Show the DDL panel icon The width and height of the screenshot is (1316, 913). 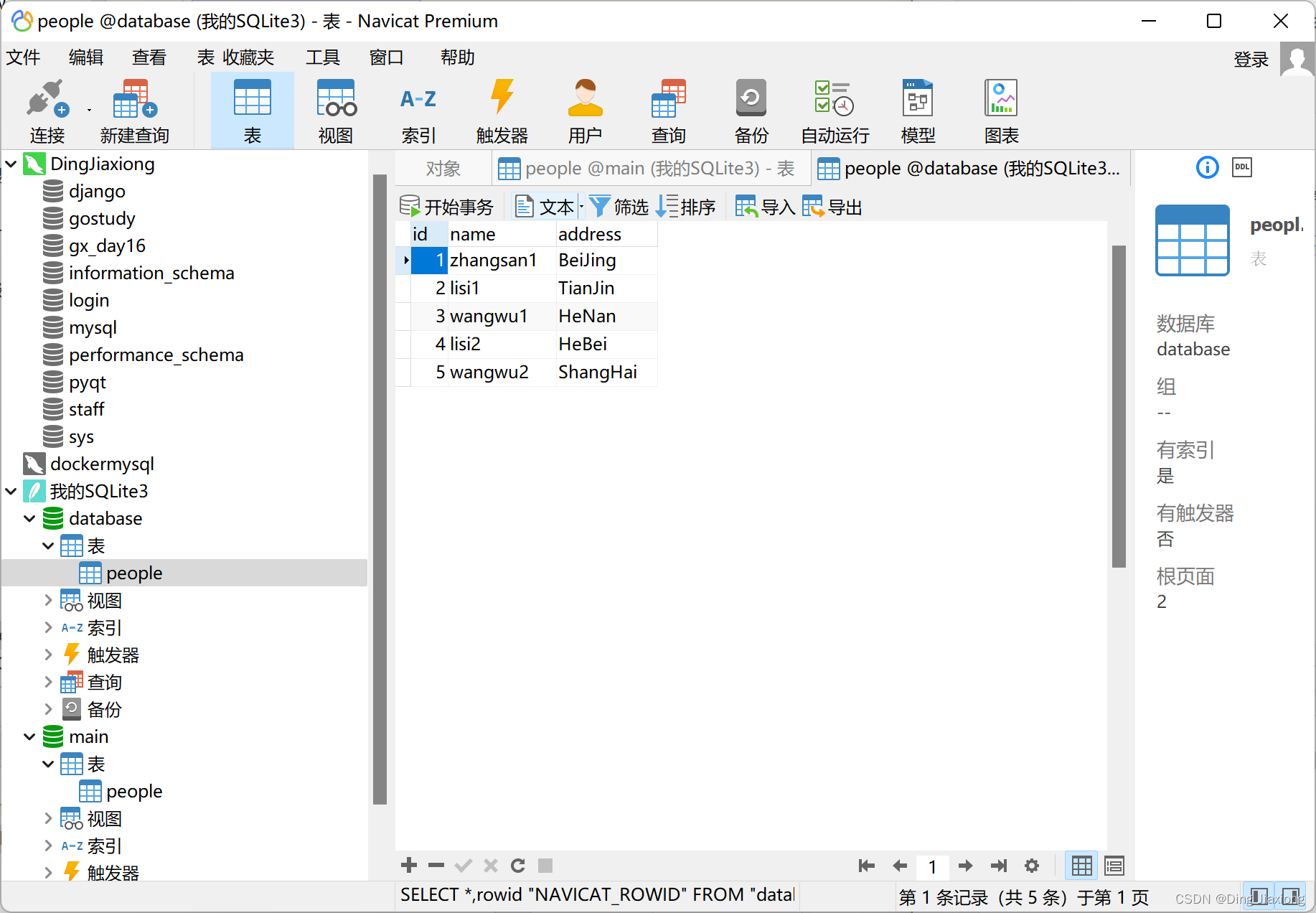[x=1242, y=167]
